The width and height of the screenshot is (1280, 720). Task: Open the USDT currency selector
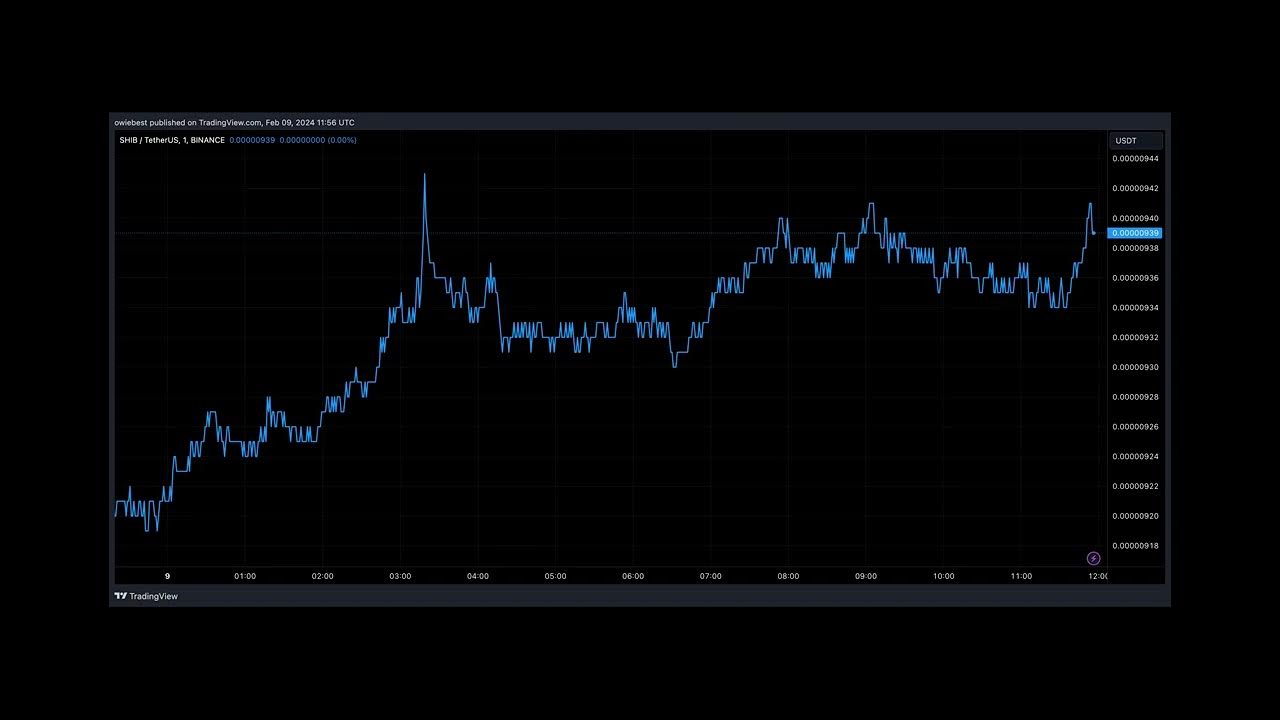1136,141
